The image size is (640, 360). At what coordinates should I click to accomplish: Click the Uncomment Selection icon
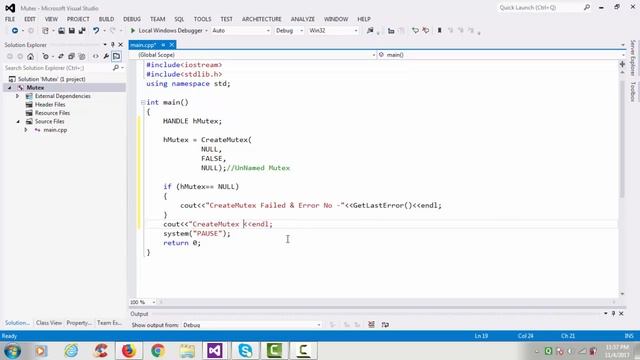[426, 31]
